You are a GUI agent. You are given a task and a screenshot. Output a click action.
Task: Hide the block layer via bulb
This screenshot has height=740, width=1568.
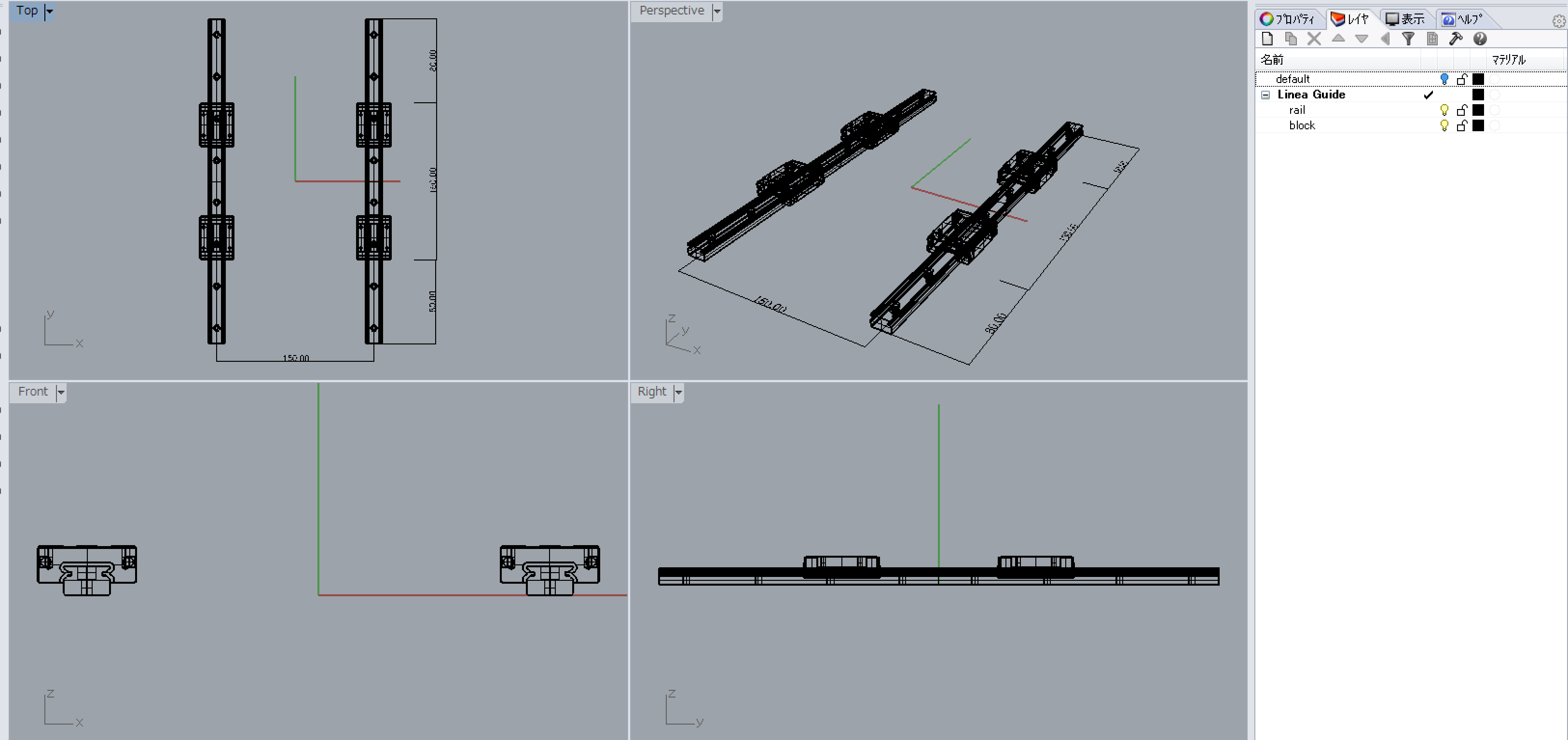pos(1444,125)
